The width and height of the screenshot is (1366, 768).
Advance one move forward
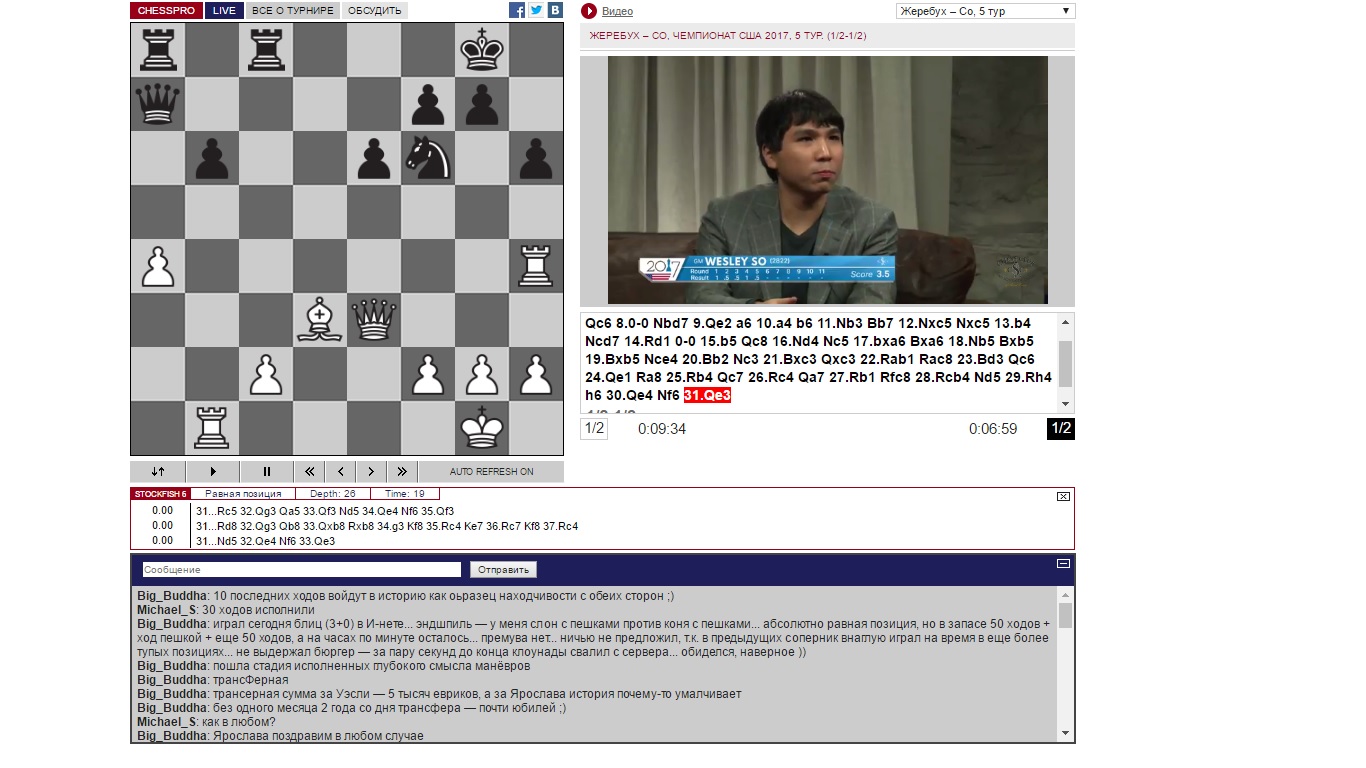[371, 472]
